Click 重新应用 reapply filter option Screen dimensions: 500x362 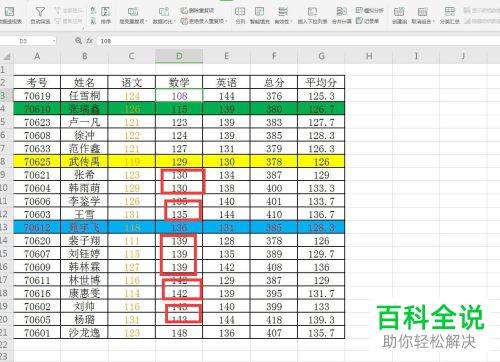tap(68, 21)
